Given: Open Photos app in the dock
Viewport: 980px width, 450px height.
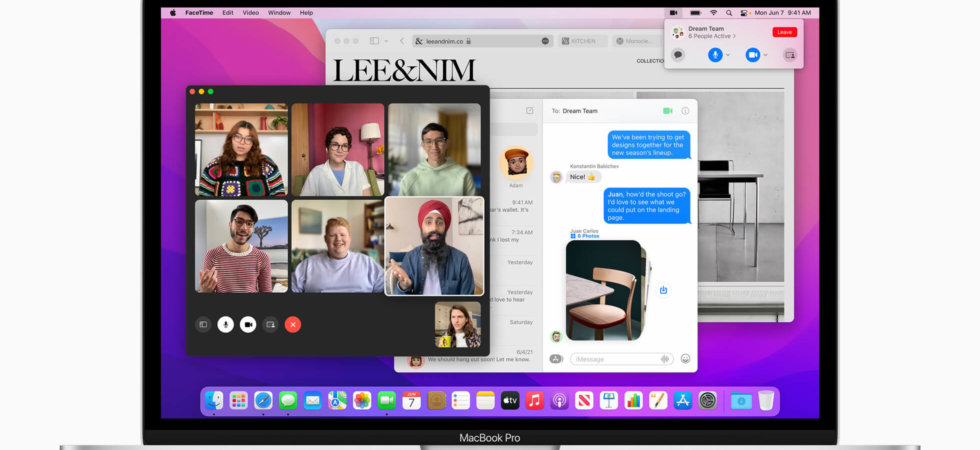Looking at the screenshot, I should (362, 400).
